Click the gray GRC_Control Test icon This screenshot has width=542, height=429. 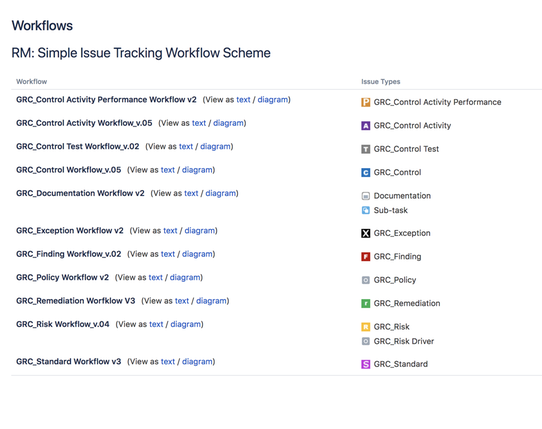(x=365, y=149)
